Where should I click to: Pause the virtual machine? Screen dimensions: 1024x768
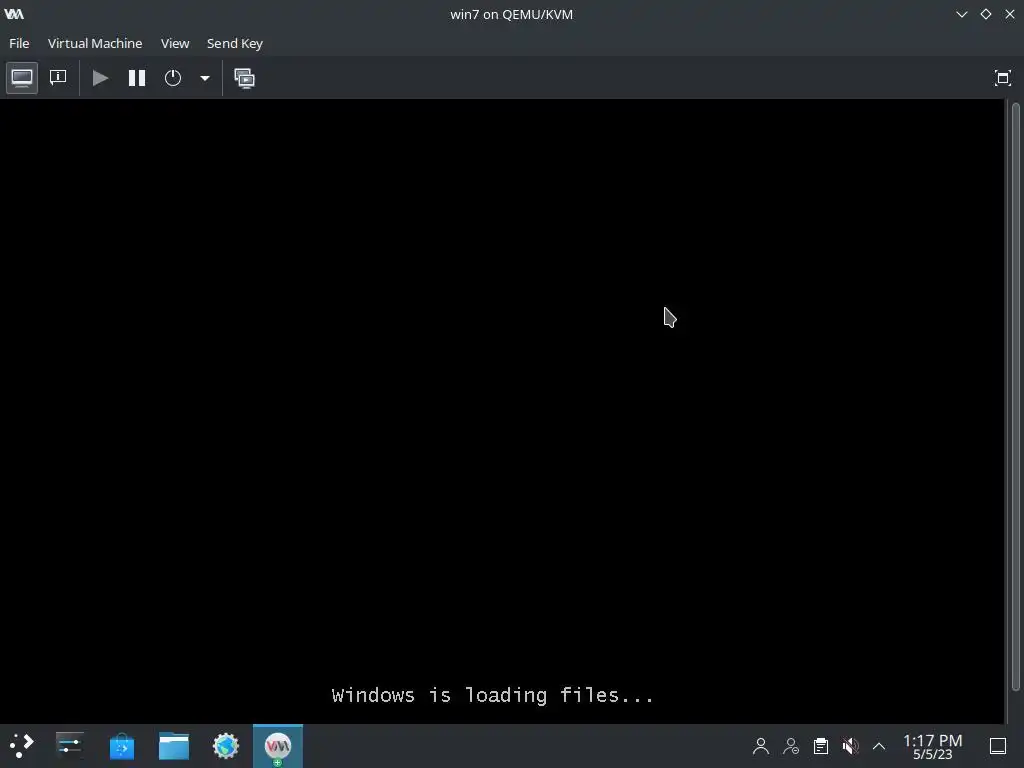pos(136,78)
